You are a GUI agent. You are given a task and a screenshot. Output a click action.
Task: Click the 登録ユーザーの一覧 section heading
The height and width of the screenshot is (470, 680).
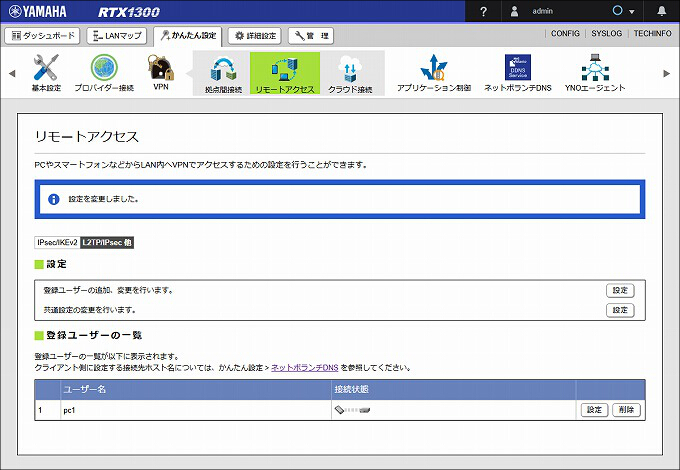(x=94, y=335)
